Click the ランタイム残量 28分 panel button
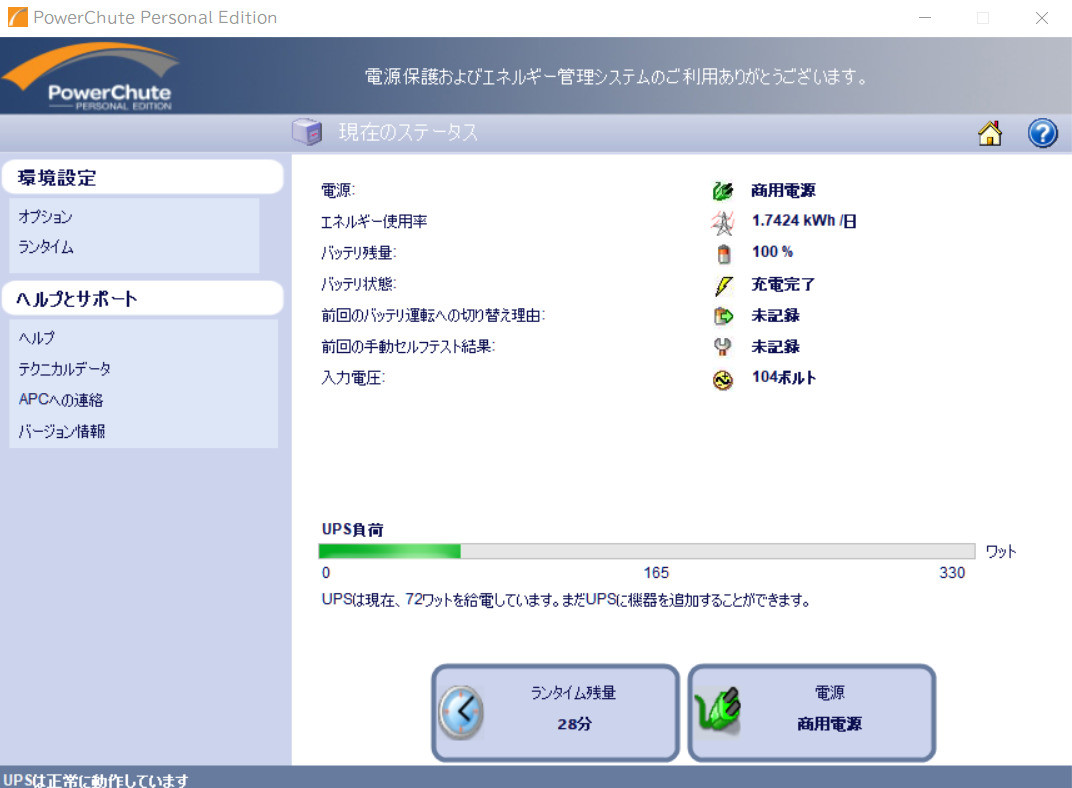Screen dimensions: 1072x788 (555, 712)
